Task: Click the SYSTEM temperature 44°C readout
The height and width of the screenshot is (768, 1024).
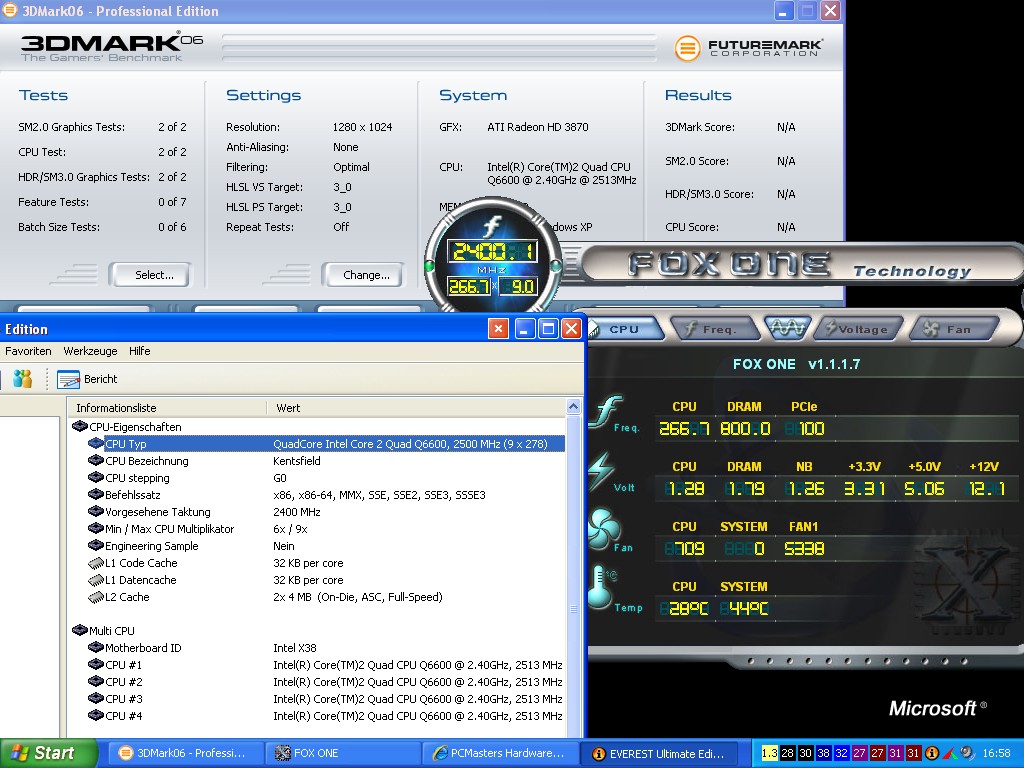Action: pyautogui.click(x=744, y=609)
